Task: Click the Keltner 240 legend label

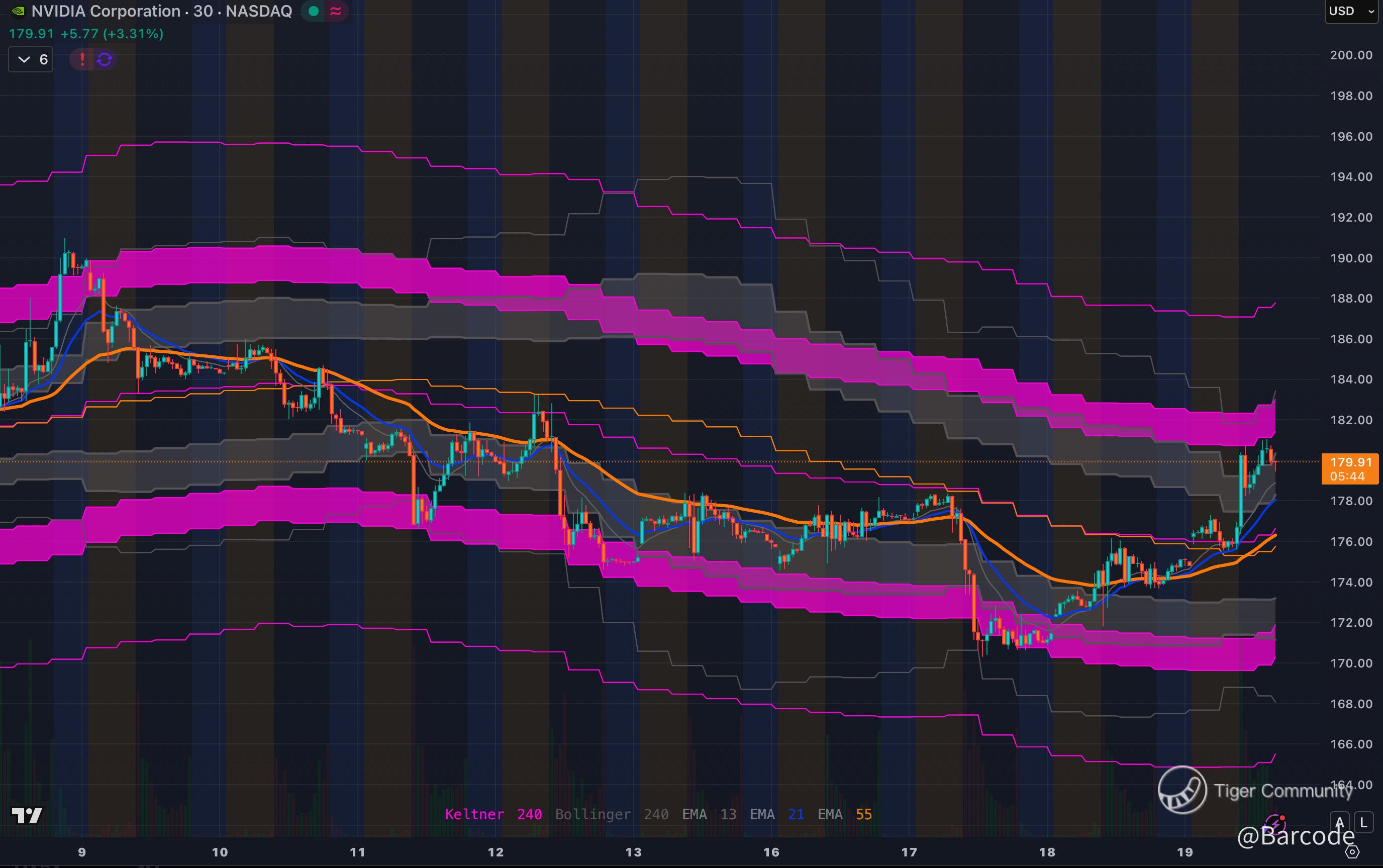Action: click(x=493, y=814)
